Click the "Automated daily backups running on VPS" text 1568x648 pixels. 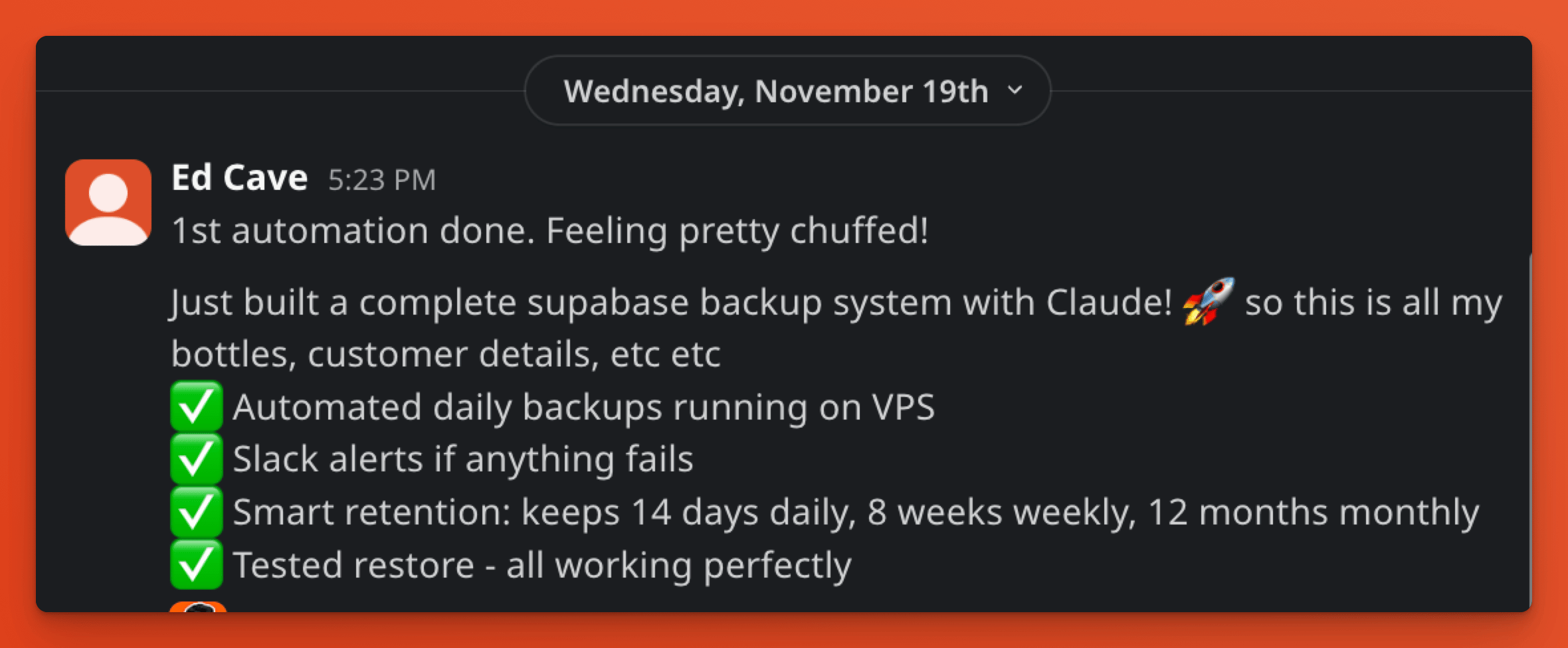click(583, 407)
